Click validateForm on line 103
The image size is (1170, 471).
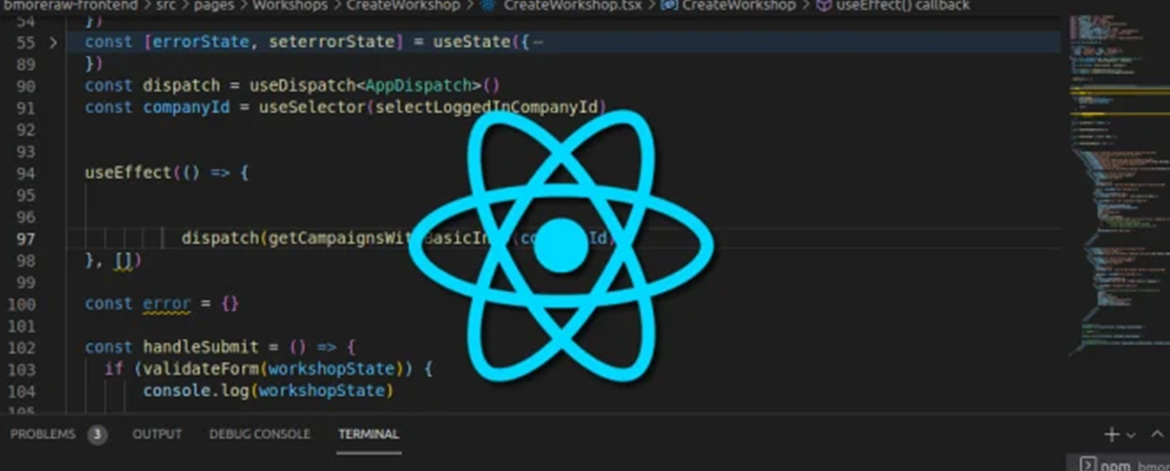pos(201,369)
